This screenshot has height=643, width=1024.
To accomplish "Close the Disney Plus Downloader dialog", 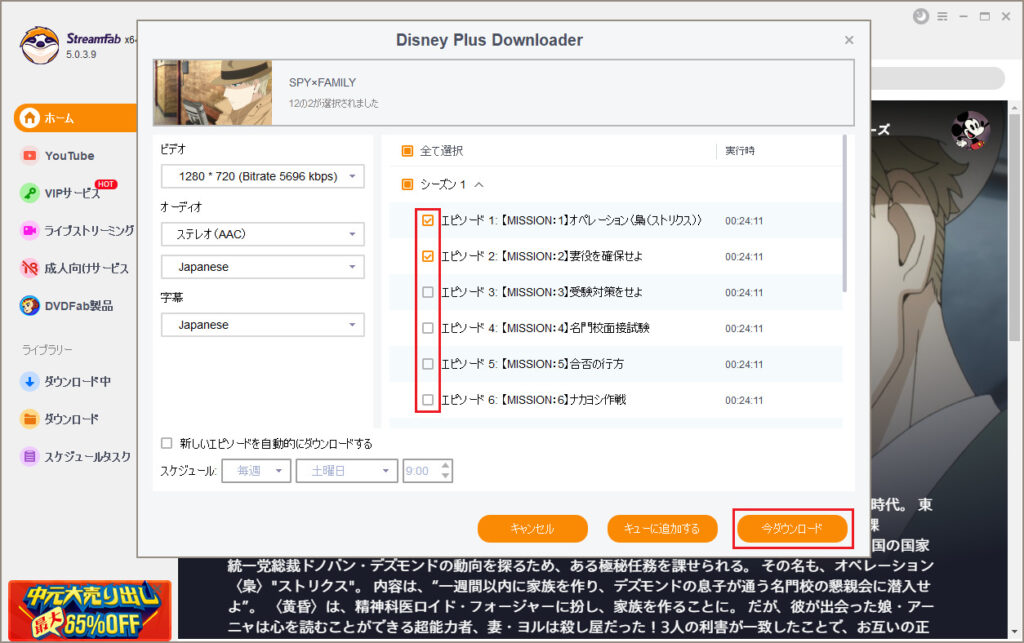I will point(849,40).
